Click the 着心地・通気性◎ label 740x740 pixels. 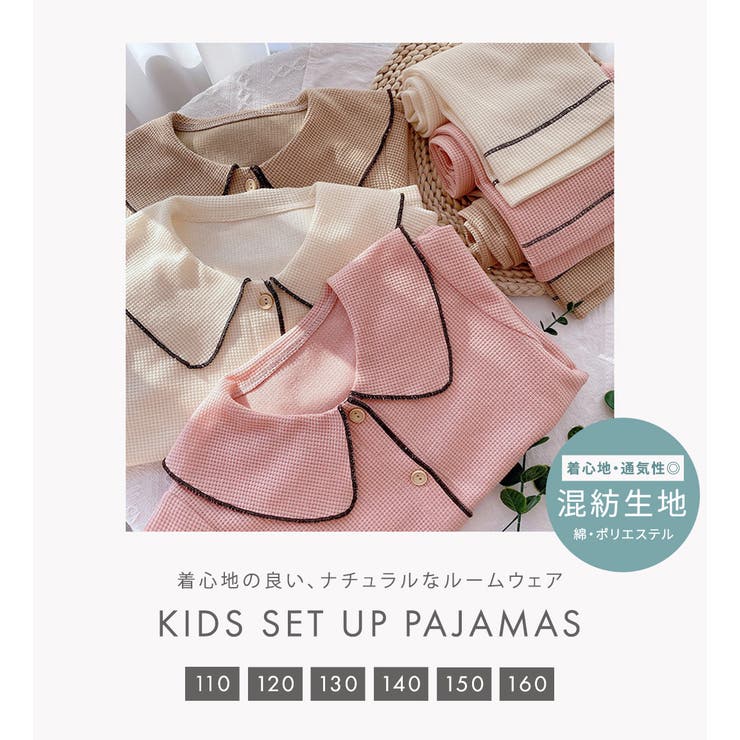coord(622,468)
